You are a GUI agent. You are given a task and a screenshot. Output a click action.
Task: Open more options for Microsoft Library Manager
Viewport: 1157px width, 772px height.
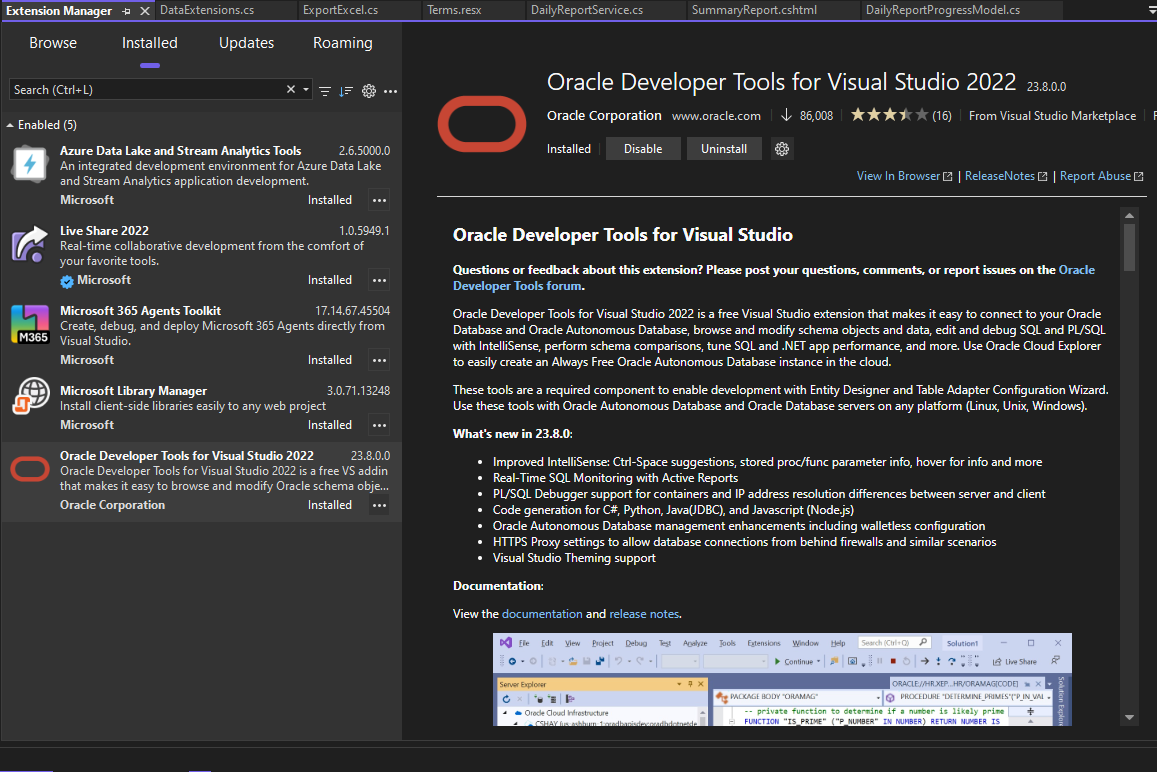tap(379, 425)
